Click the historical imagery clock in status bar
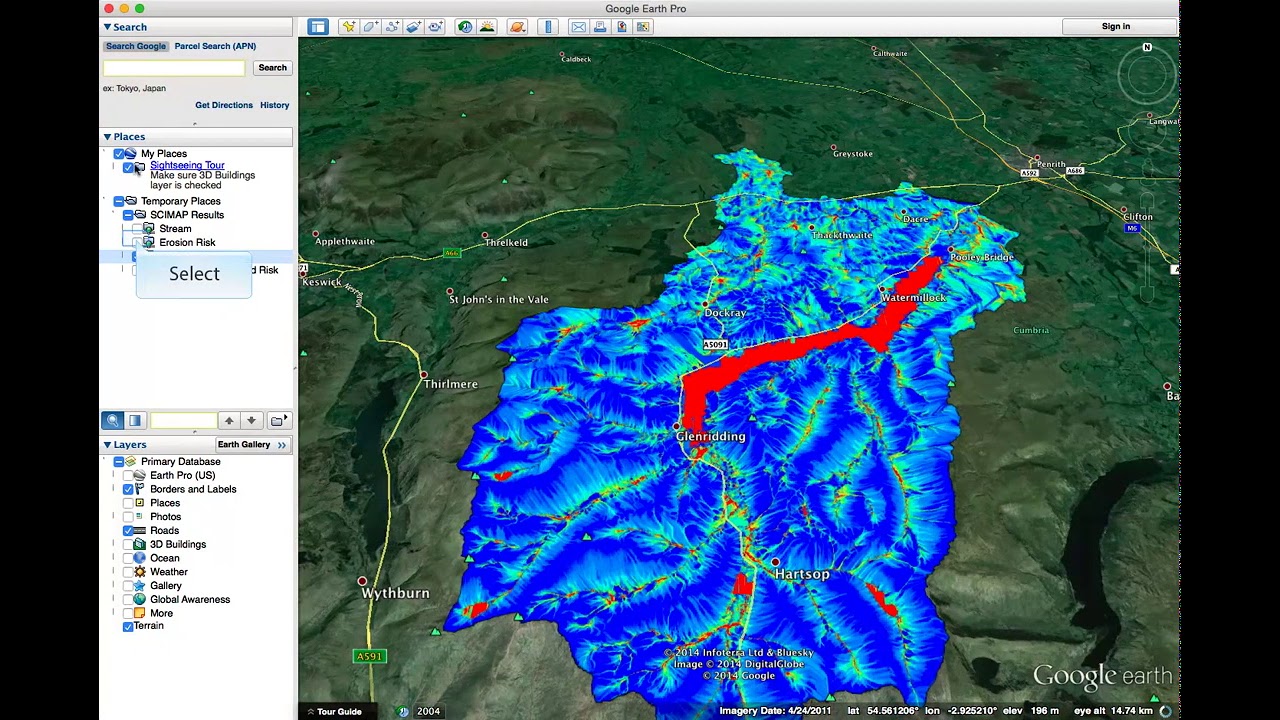1280x720 pixels. (403, 712)
